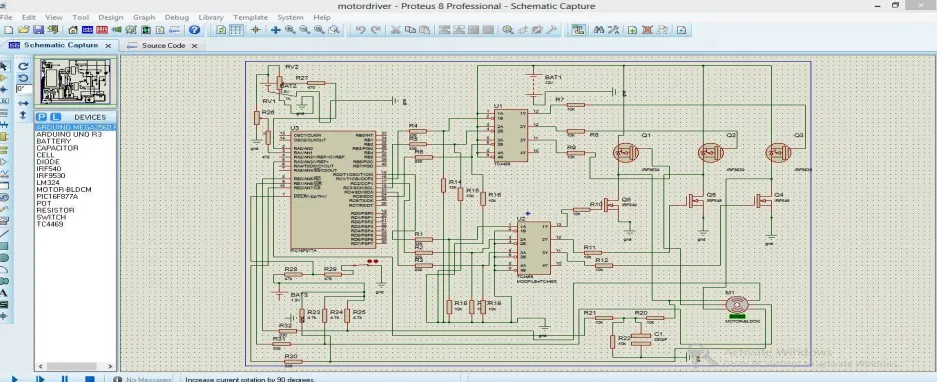Screen dimensions: 942x382
Task: Open the Design menu
Action: (x=111, y=17)
